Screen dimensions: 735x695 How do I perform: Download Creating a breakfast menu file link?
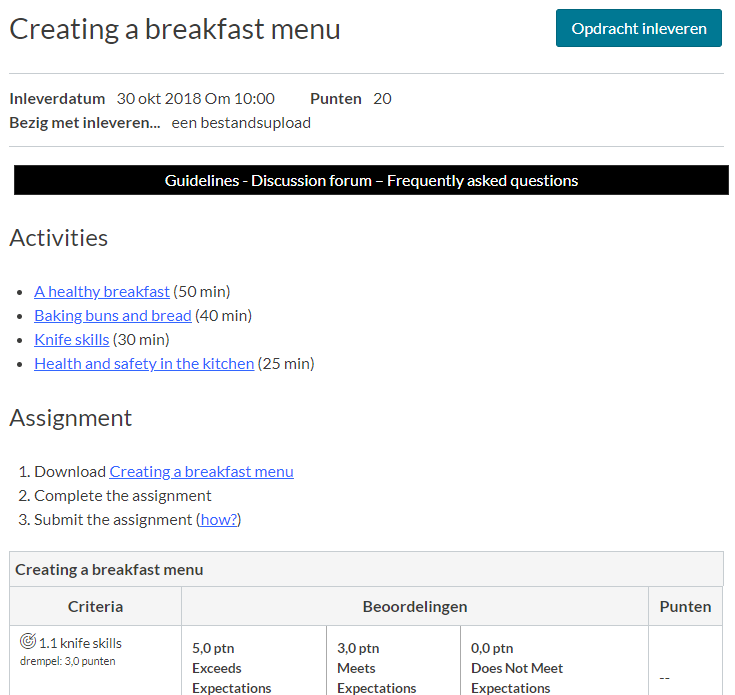[202, 471]
